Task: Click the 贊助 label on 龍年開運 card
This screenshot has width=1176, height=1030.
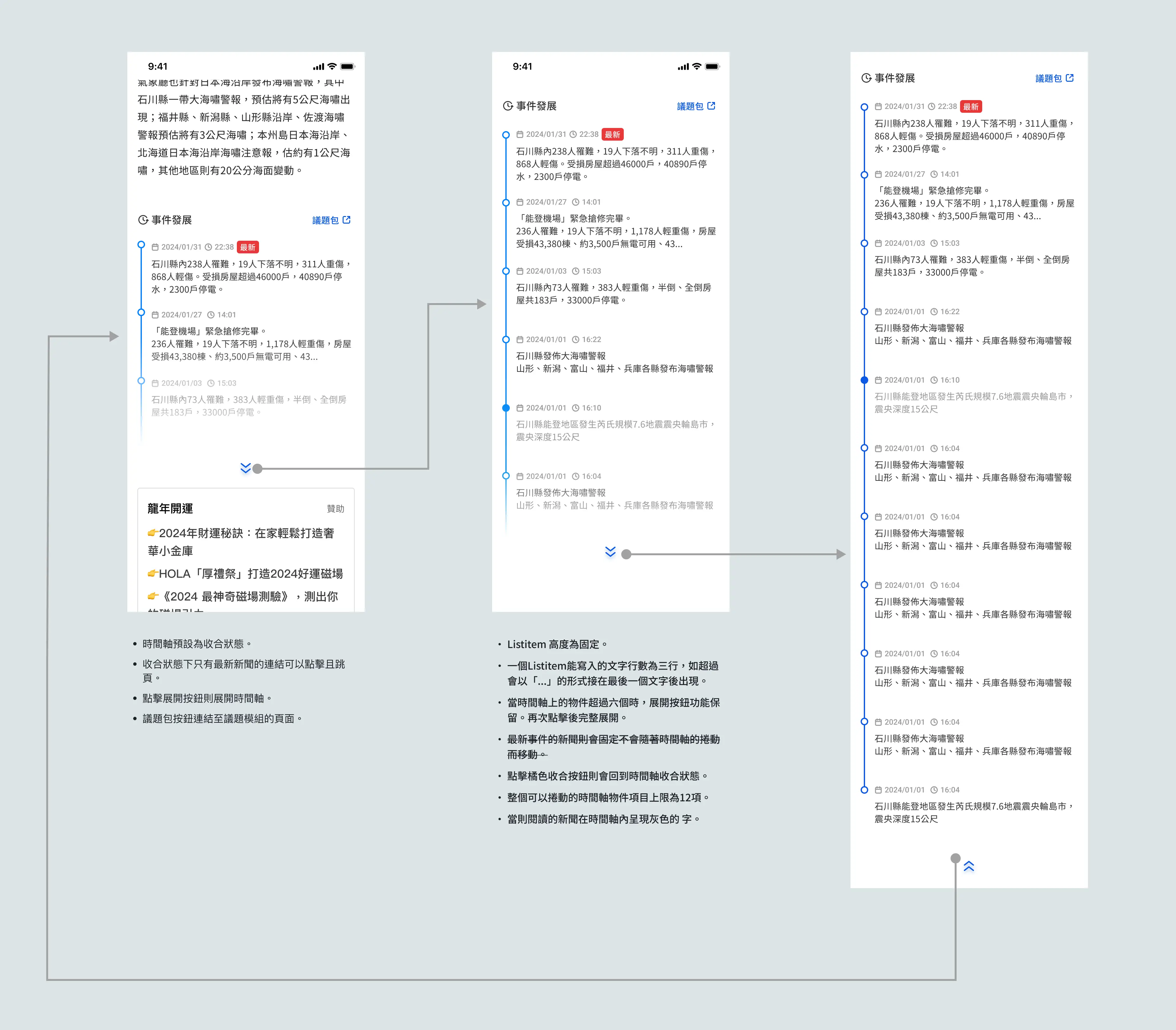Action: click(336, 509)
